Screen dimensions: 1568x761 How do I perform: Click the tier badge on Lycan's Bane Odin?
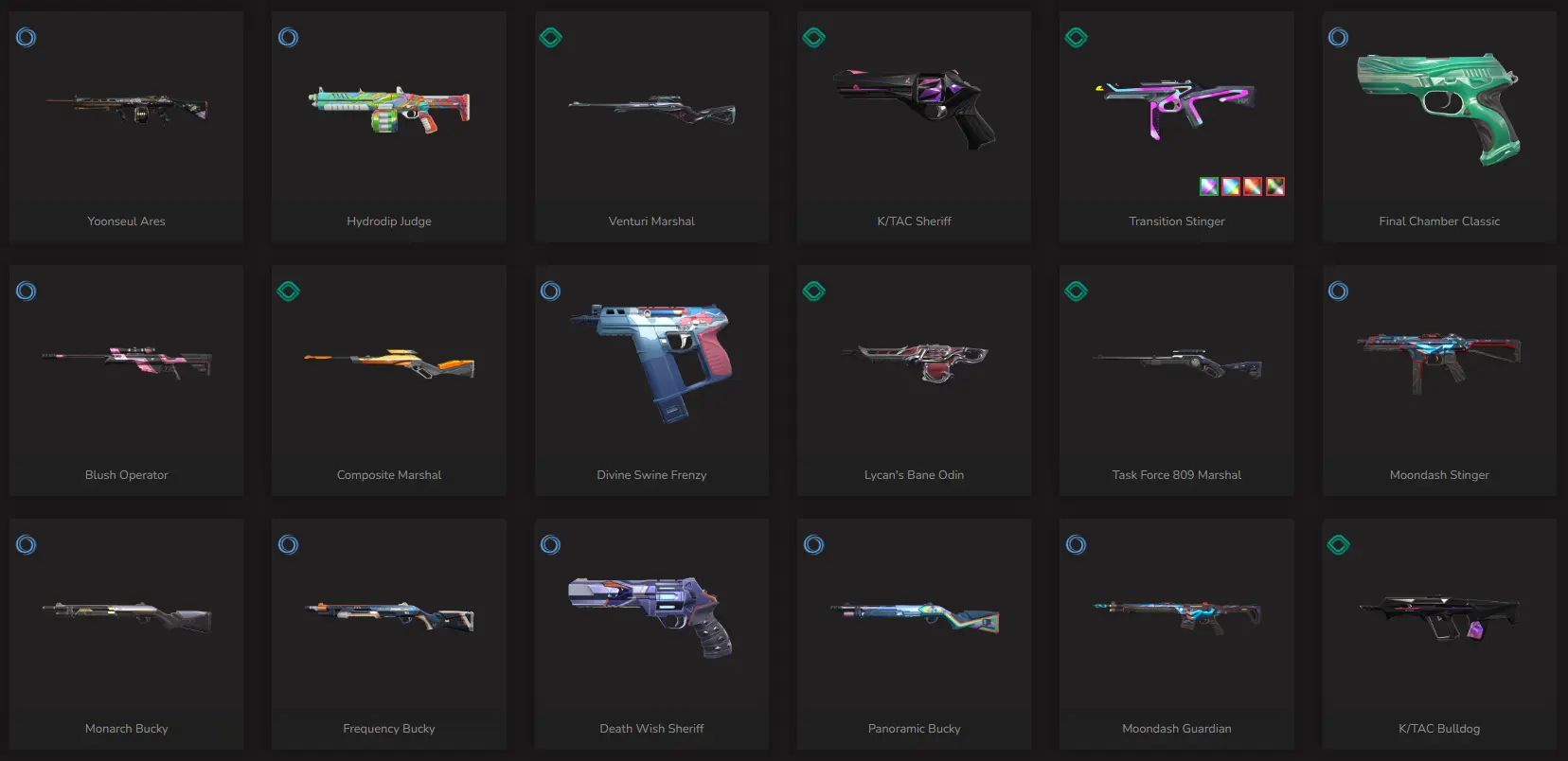pos(813,292)
